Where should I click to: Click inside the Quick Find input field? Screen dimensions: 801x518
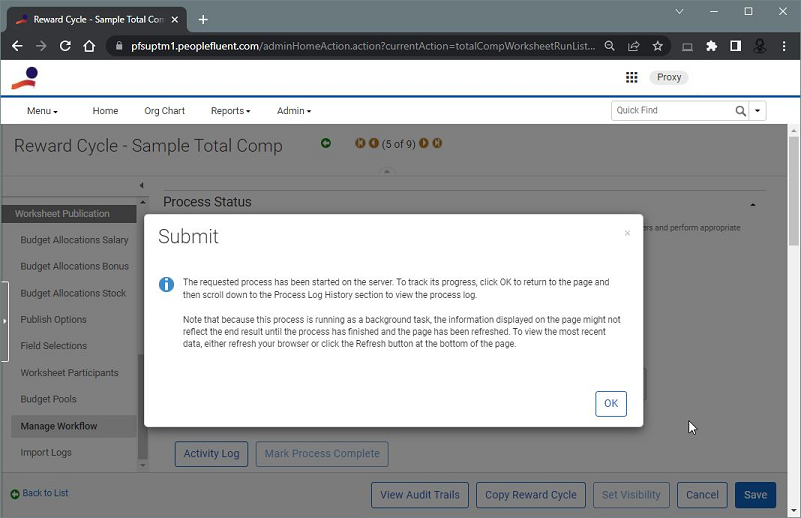(x=670, y=111)
